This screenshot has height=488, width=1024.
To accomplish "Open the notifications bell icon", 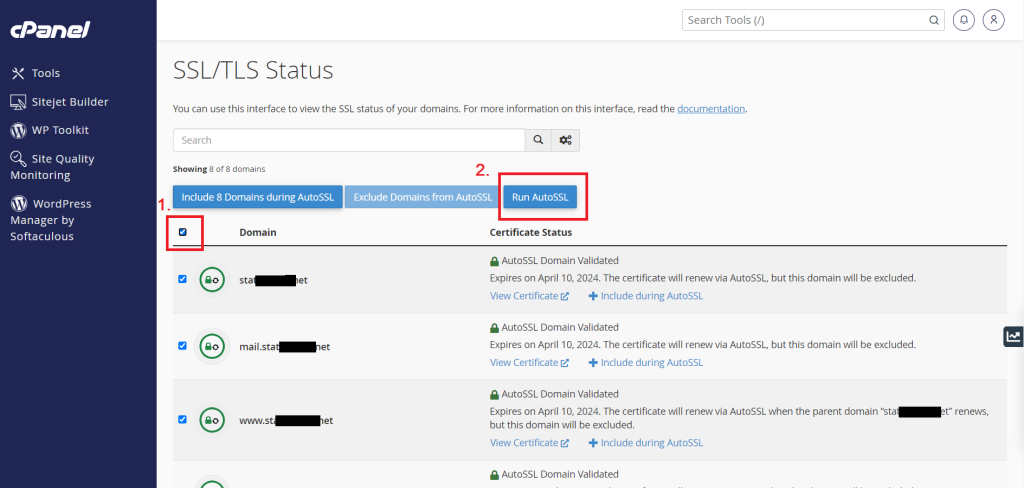I will coord(963,20).
